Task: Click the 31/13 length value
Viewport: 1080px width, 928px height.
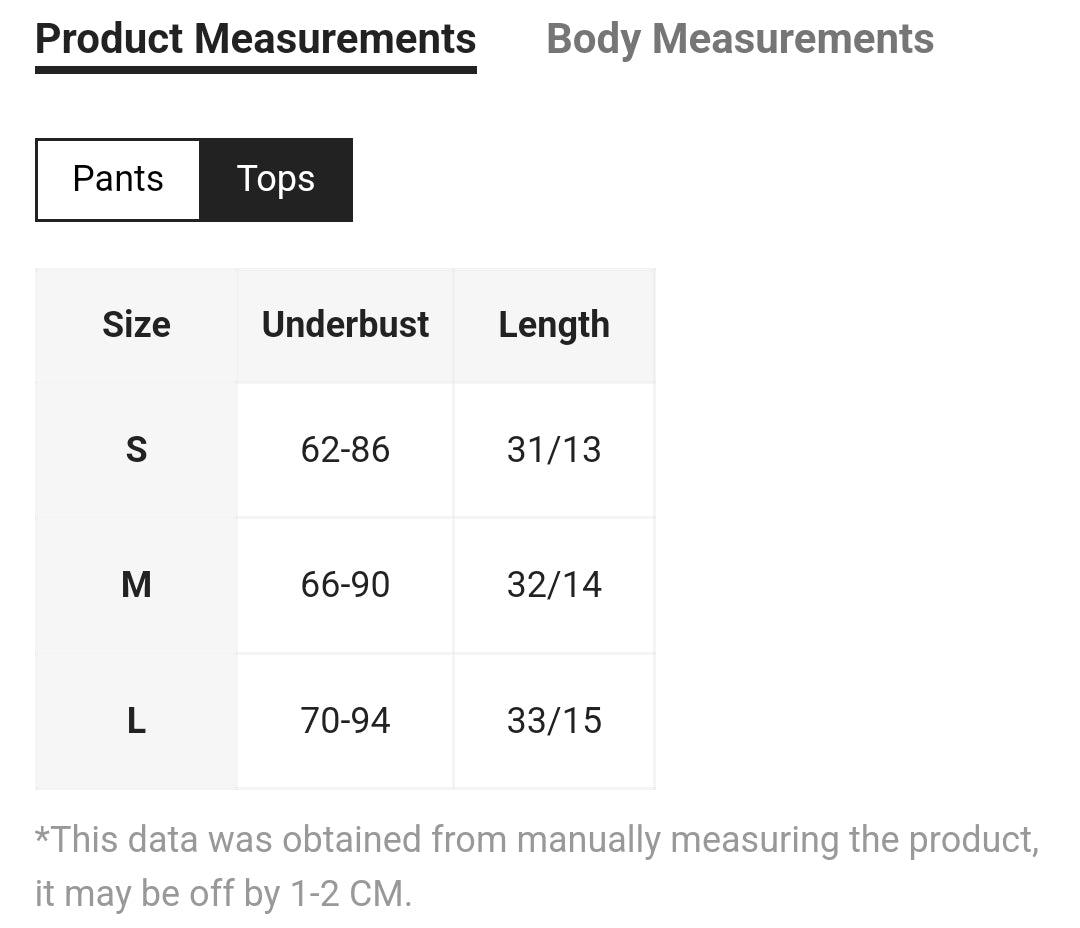Action: click(x=554, y=450)
